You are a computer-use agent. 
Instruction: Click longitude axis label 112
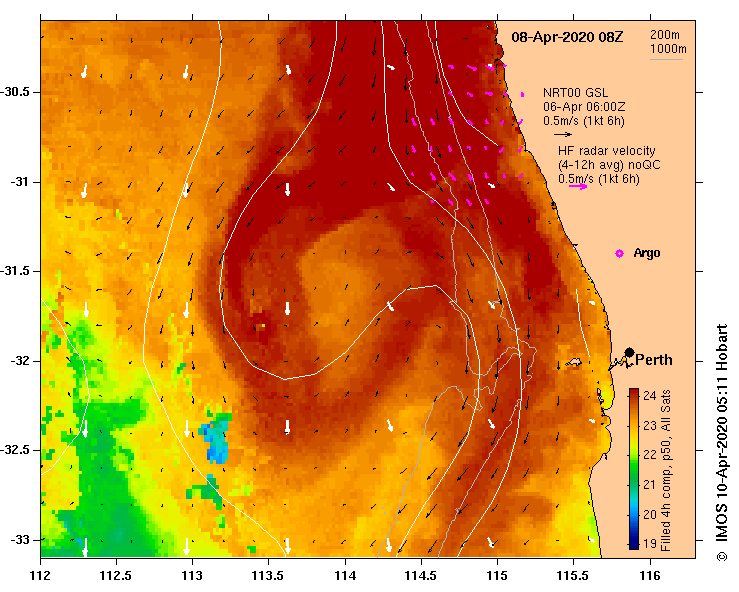pos(41,576)
